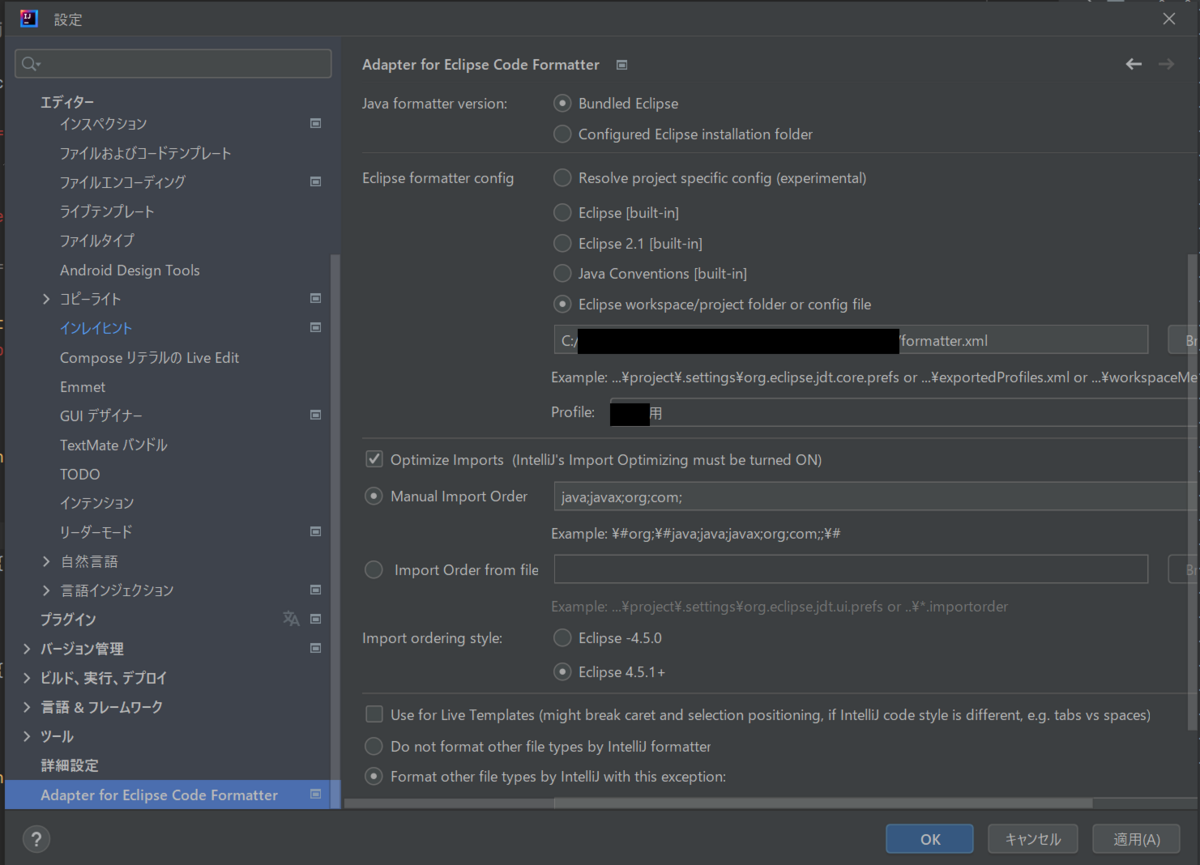Viewport: 1200px width, 865px height.
Task: Close the 設定 dialog
Action: (1169, 19)
